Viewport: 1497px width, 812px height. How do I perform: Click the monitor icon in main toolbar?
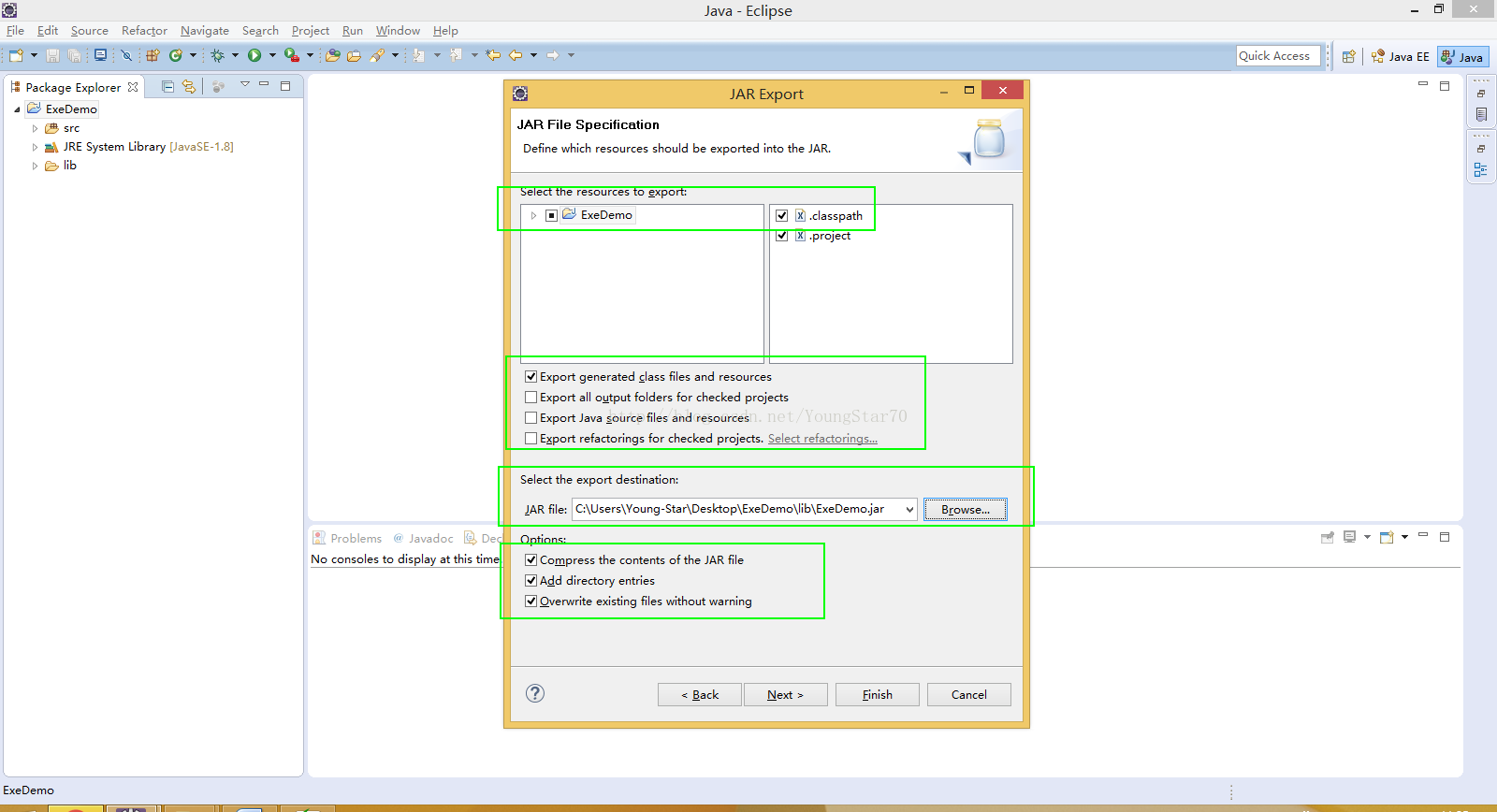point(100,55)
